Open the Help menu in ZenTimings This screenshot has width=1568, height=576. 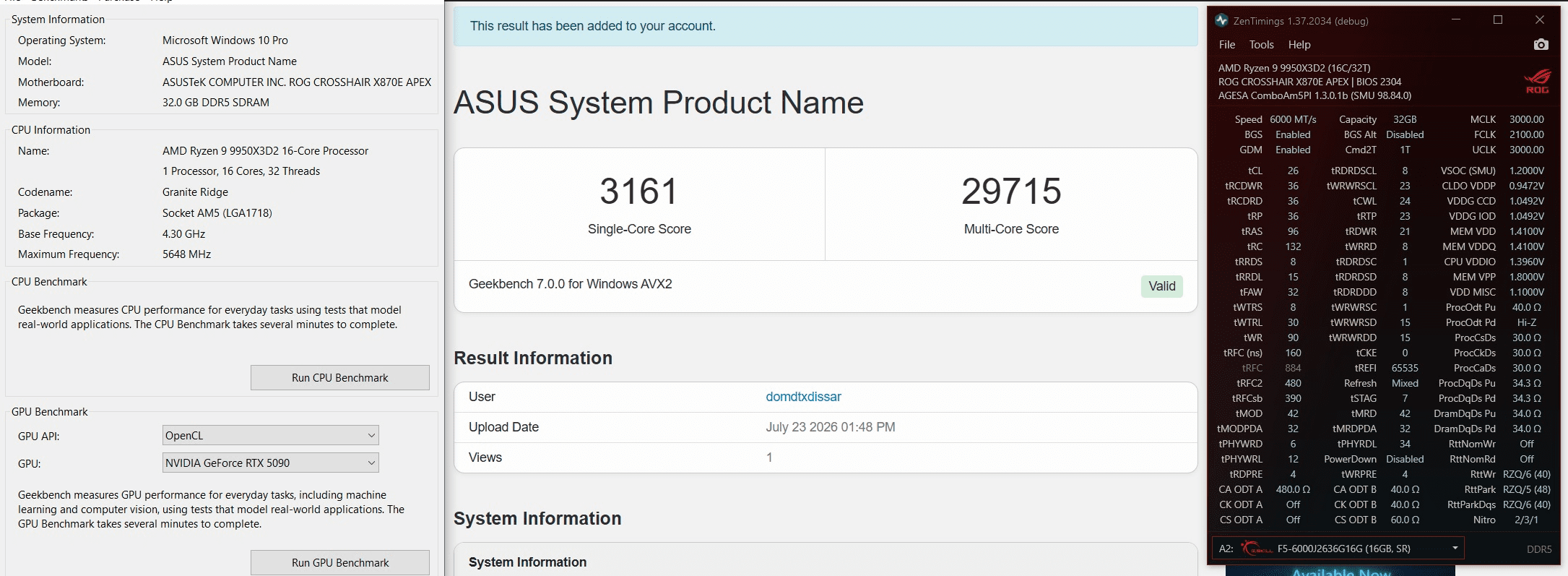pos(1299,45)
